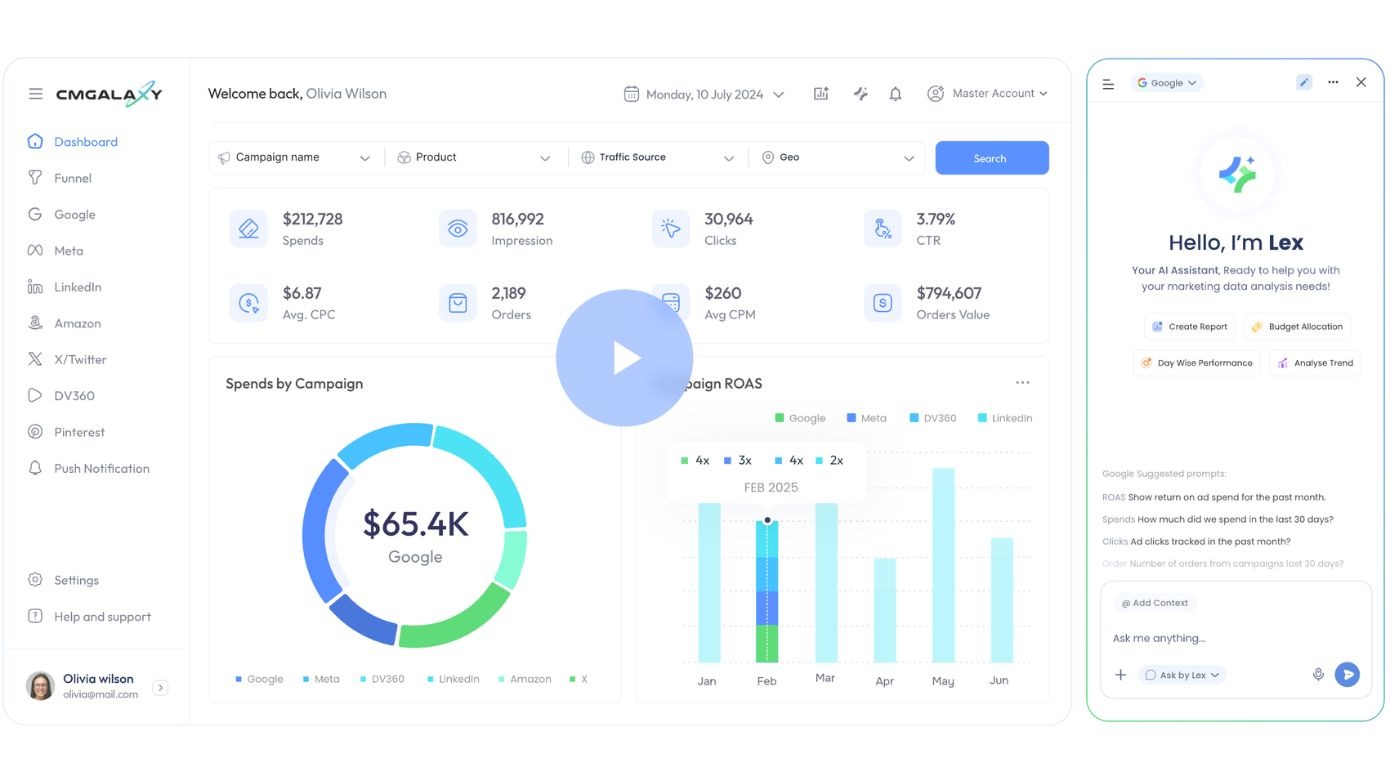
Task: Click the Clicks cursor icon
Action: (670, 229)
